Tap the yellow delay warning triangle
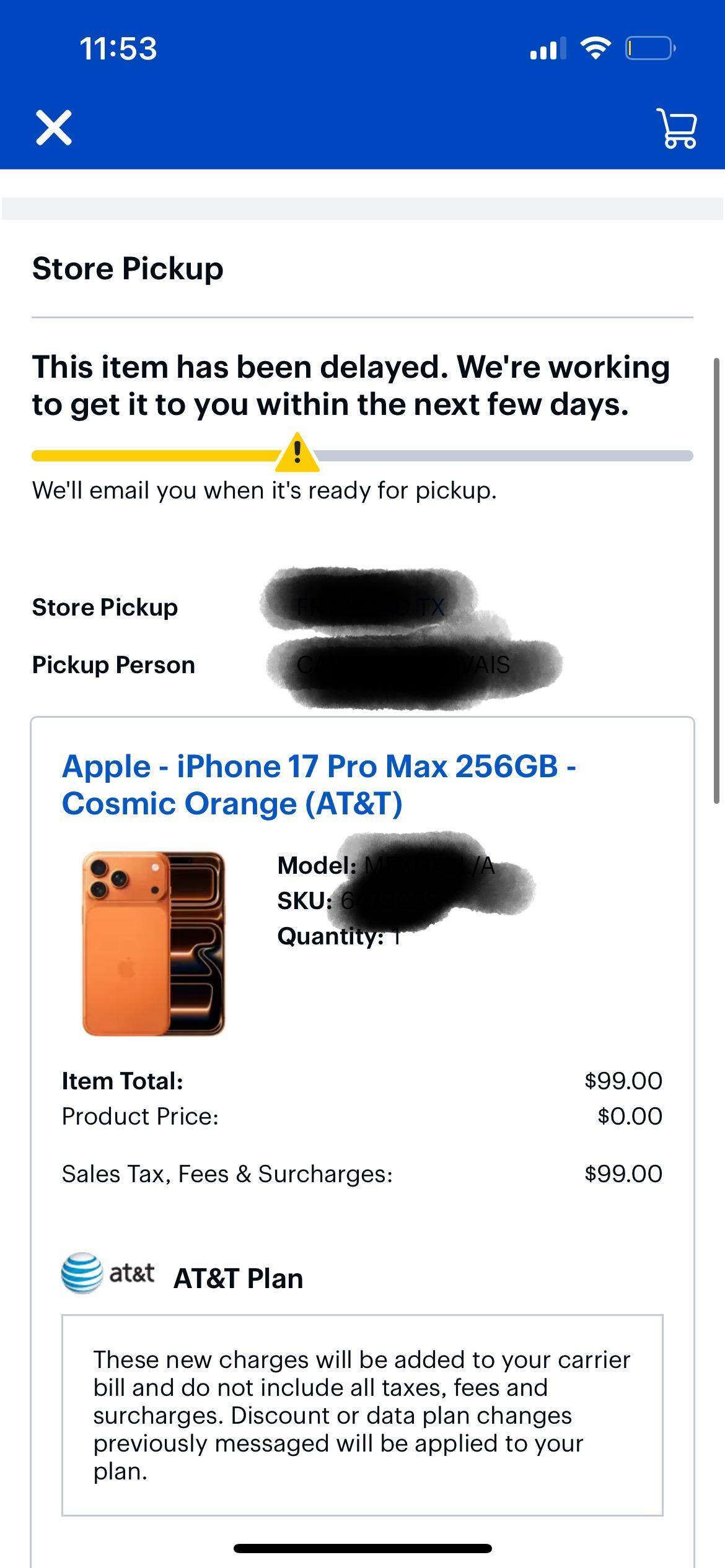 297,453
